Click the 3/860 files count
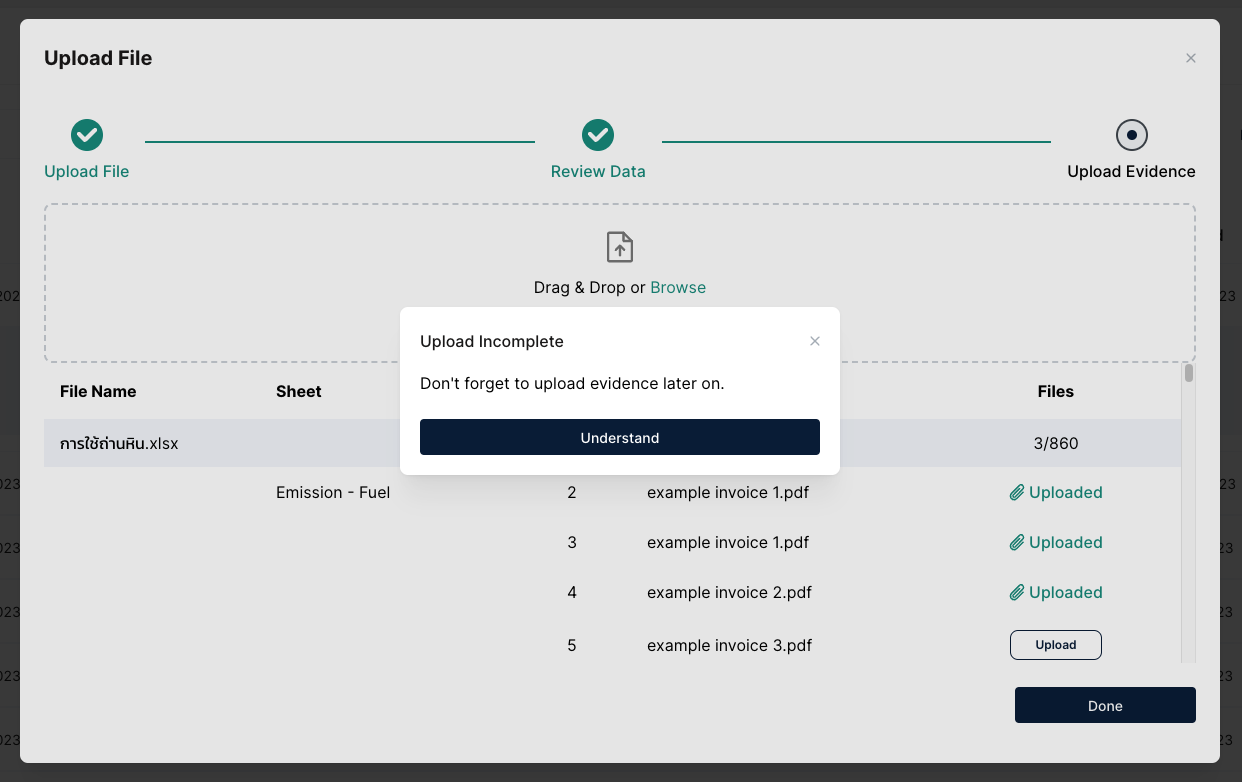 (x=1056, y=443)
